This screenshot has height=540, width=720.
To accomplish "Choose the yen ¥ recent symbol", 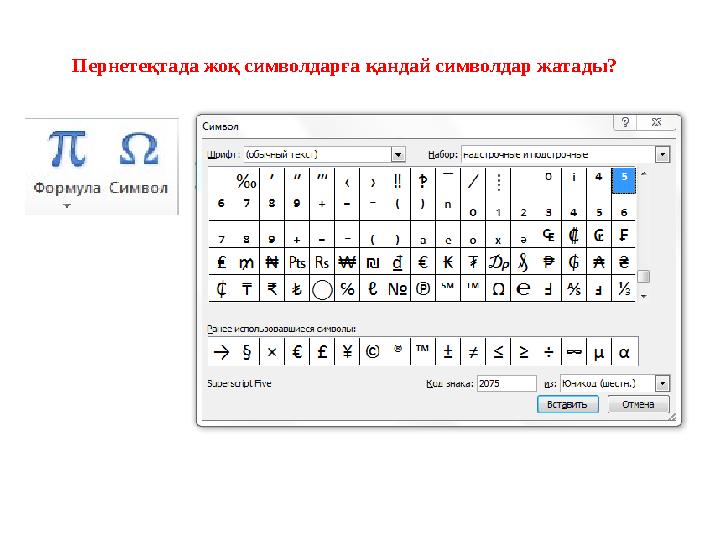I will pyautogui.click(x=347, y=352).
